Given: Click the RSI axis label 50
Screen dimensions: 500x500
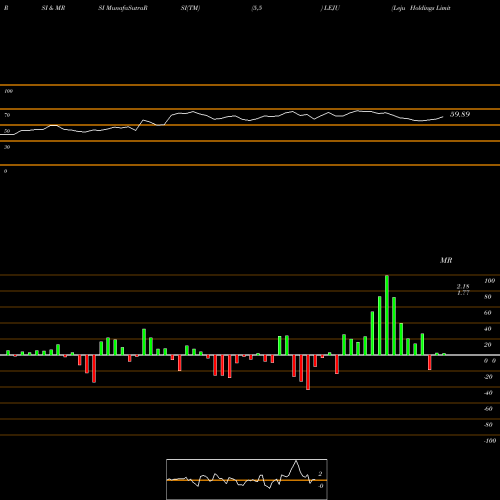Looking at the screenshot, I should coord(7,131).
